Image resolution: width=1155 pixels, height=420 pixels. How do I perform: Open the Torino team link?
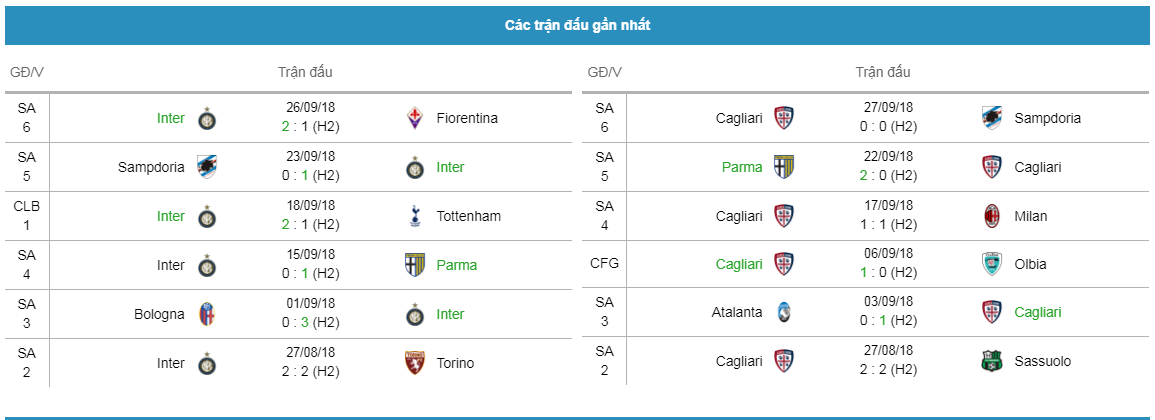click(x=455, y=363)
